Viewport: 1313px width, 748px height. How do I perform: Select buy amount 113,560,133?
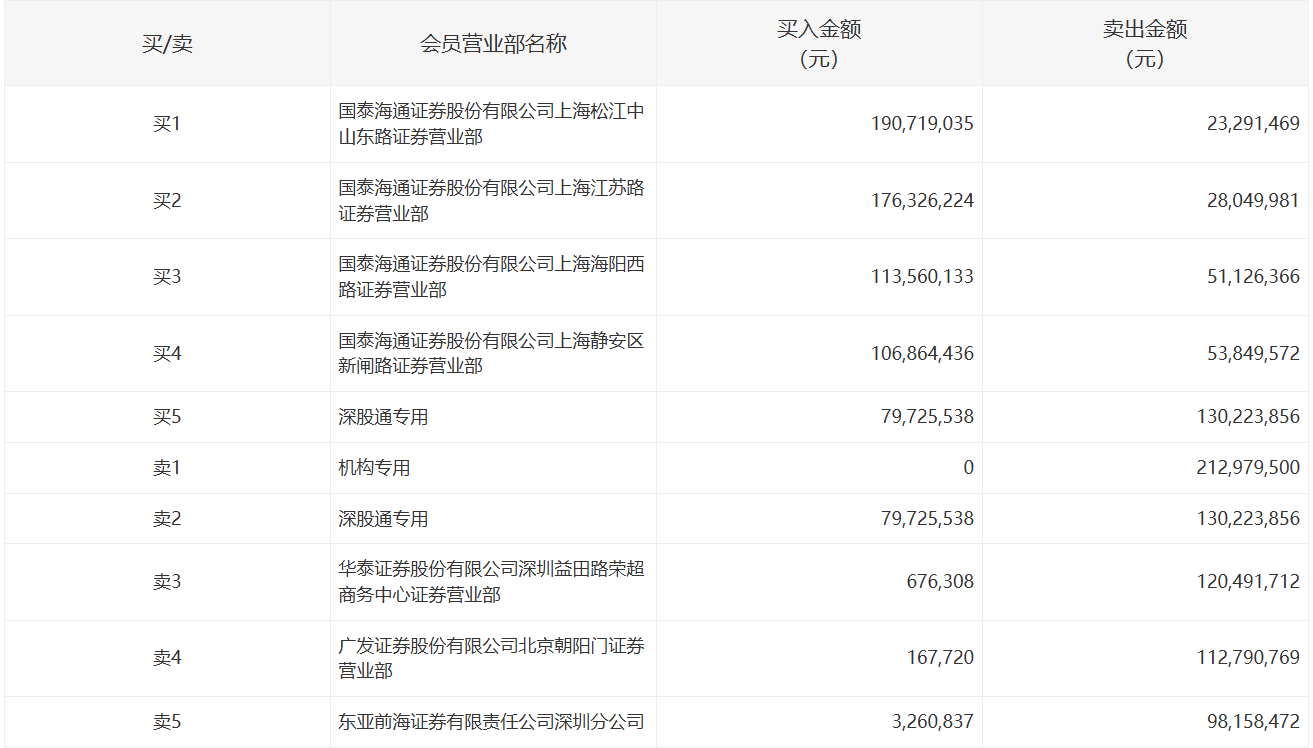click(x=922, y=277)
